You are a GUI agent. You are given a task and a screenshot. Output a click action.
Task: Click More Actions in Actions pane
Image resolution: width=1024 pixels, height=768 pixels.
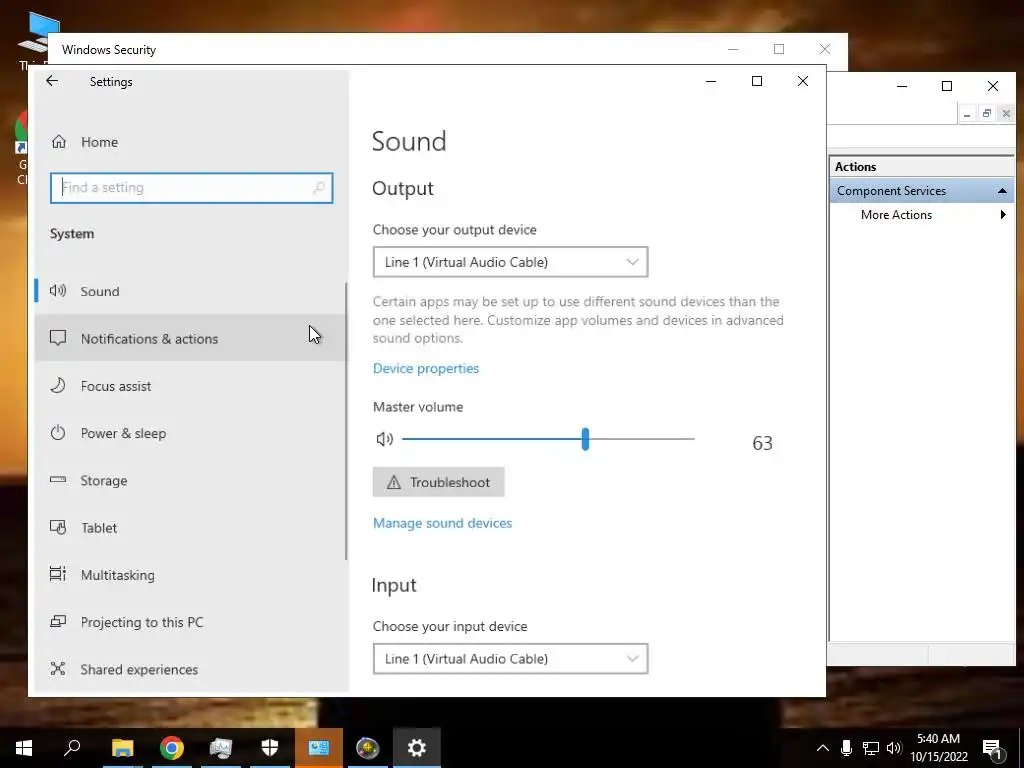(896, 215)
